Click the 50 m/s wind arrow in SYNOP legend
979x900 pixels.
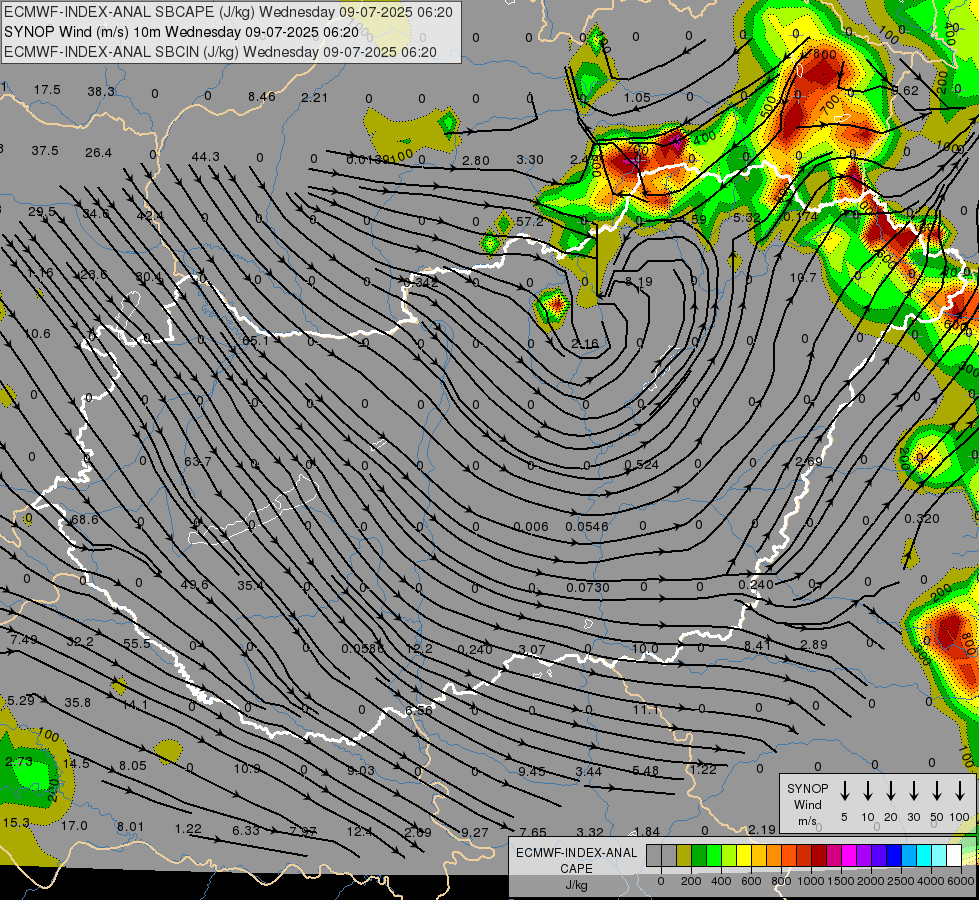(x=937, y=791)
